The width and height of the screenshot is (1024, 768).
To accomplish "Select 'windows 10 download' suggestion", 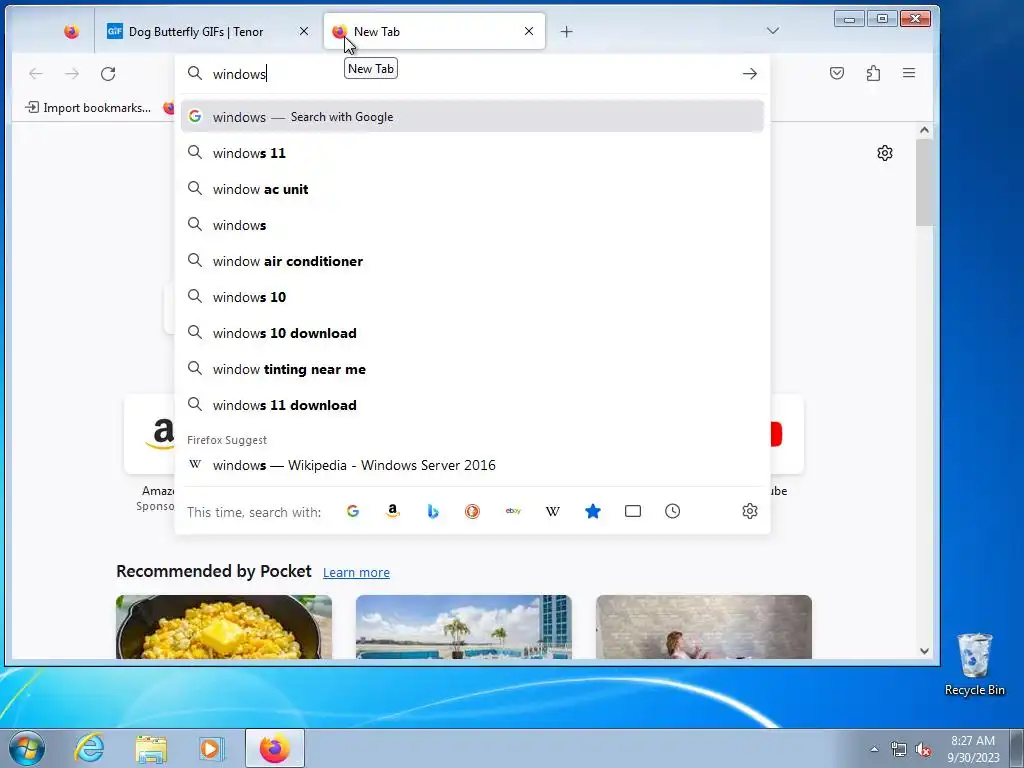I will tap(472, 333).
